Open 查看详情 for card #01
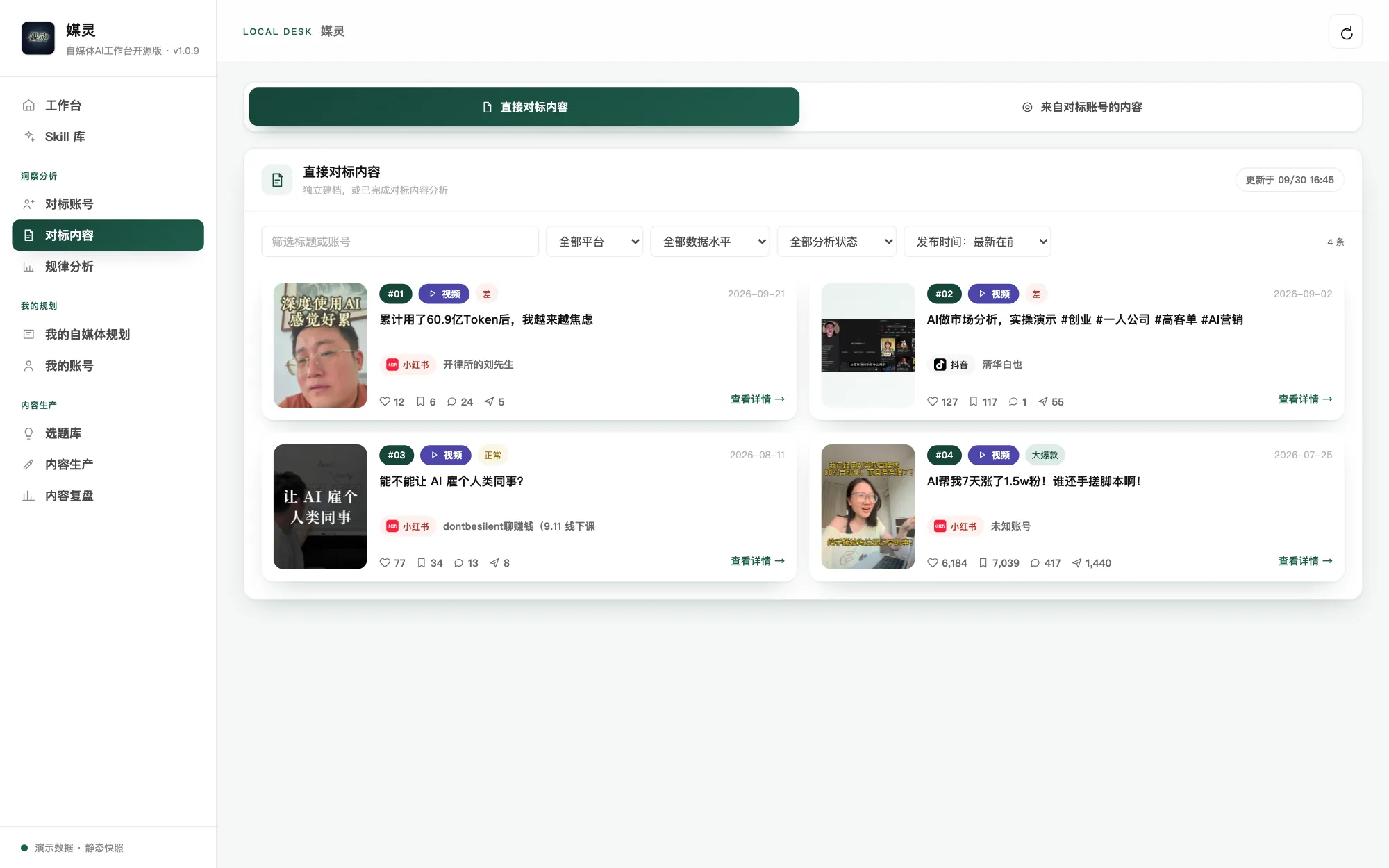Viewport: 1389px width, 868px height. (x=758, y=399)
